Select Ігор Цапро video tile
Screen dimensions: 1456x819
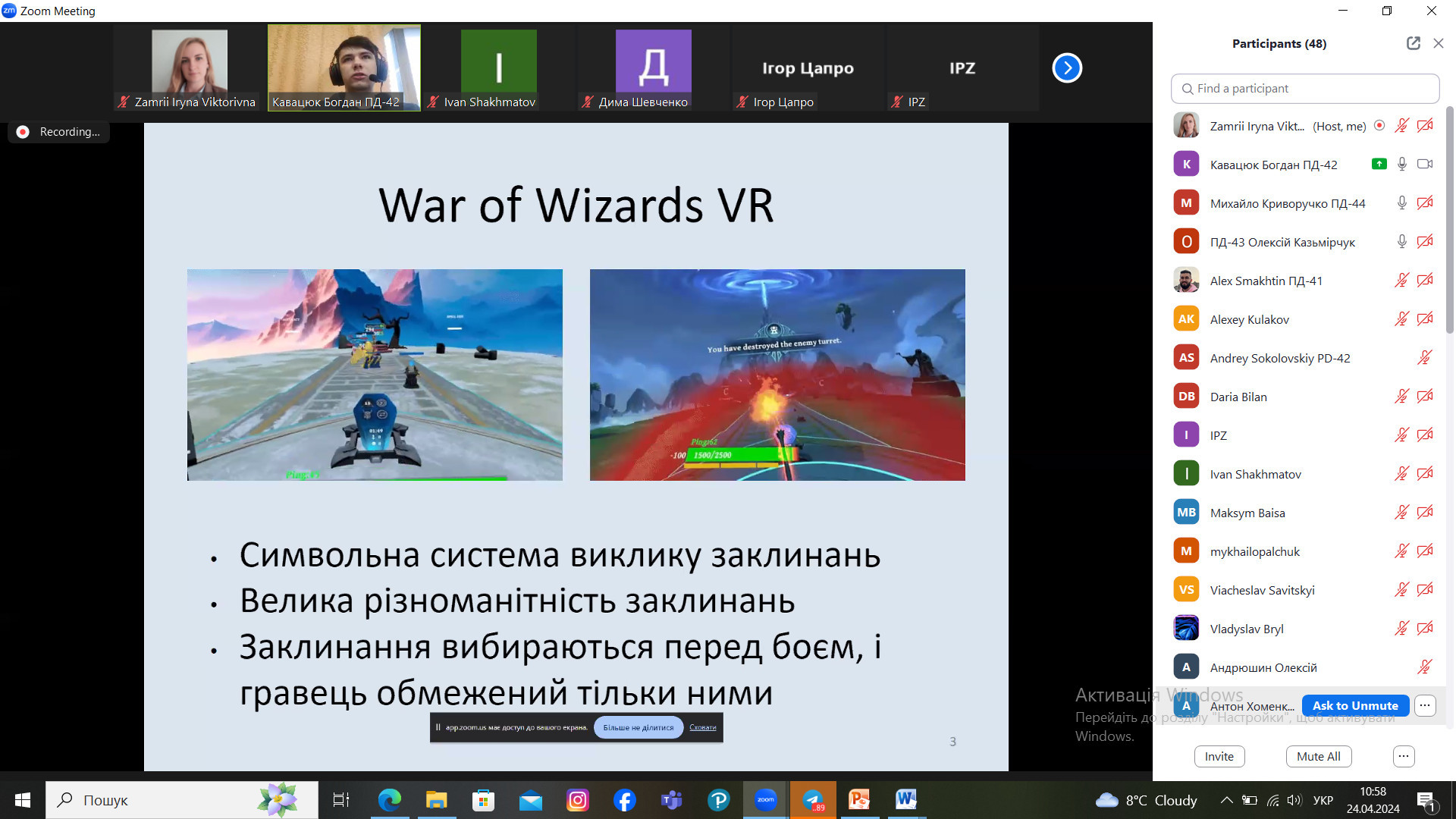pyautogui.click(x=808, y=68)
